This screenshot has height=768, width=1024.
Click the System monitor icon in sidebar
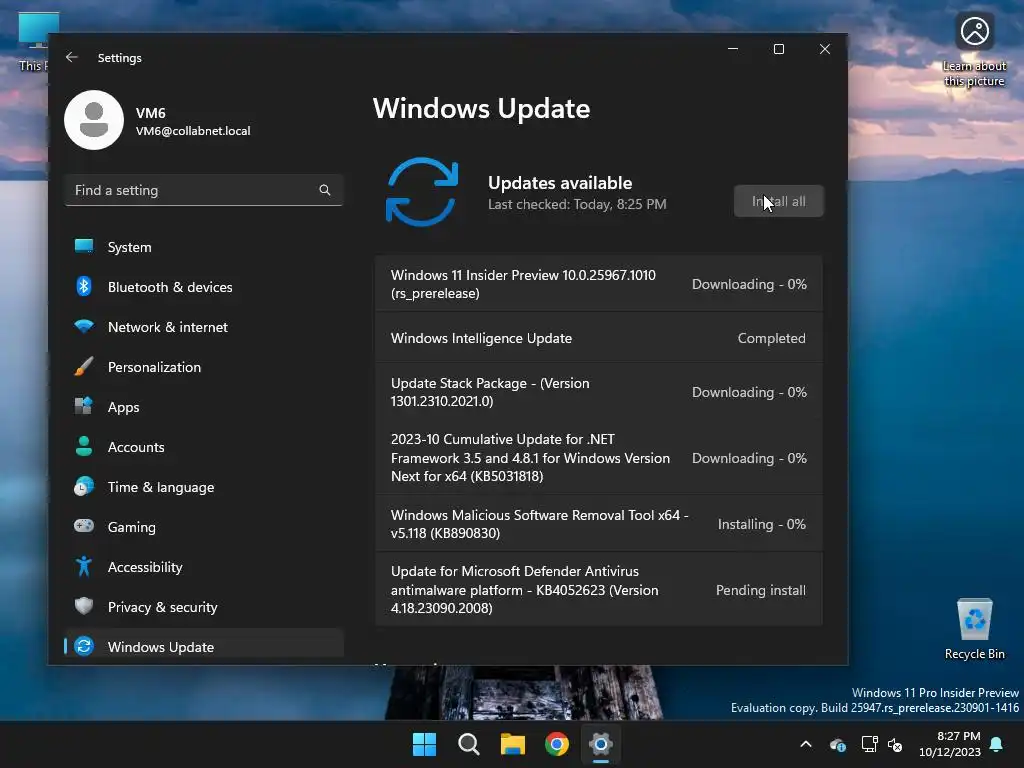[84, 246]
